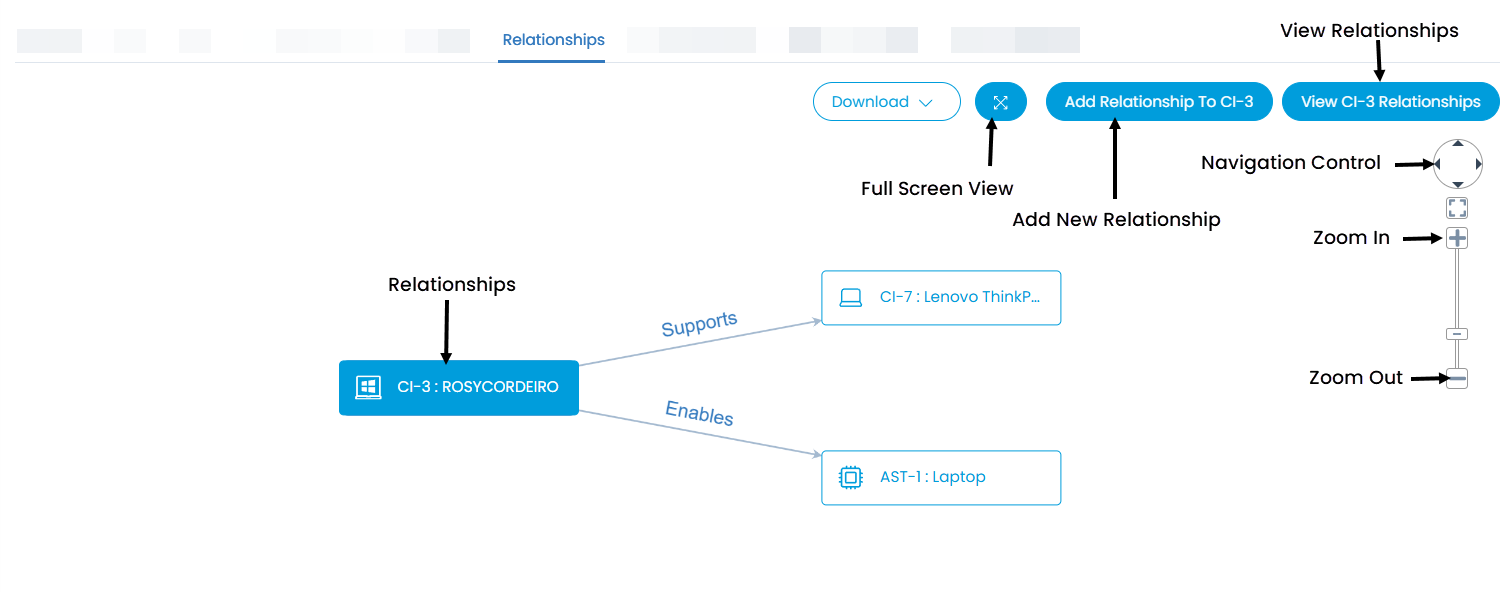Viewport: 1507px width, 592px height.
Task: Select the CI-3 ROSYCORDEIRO node
Action: 459,387
